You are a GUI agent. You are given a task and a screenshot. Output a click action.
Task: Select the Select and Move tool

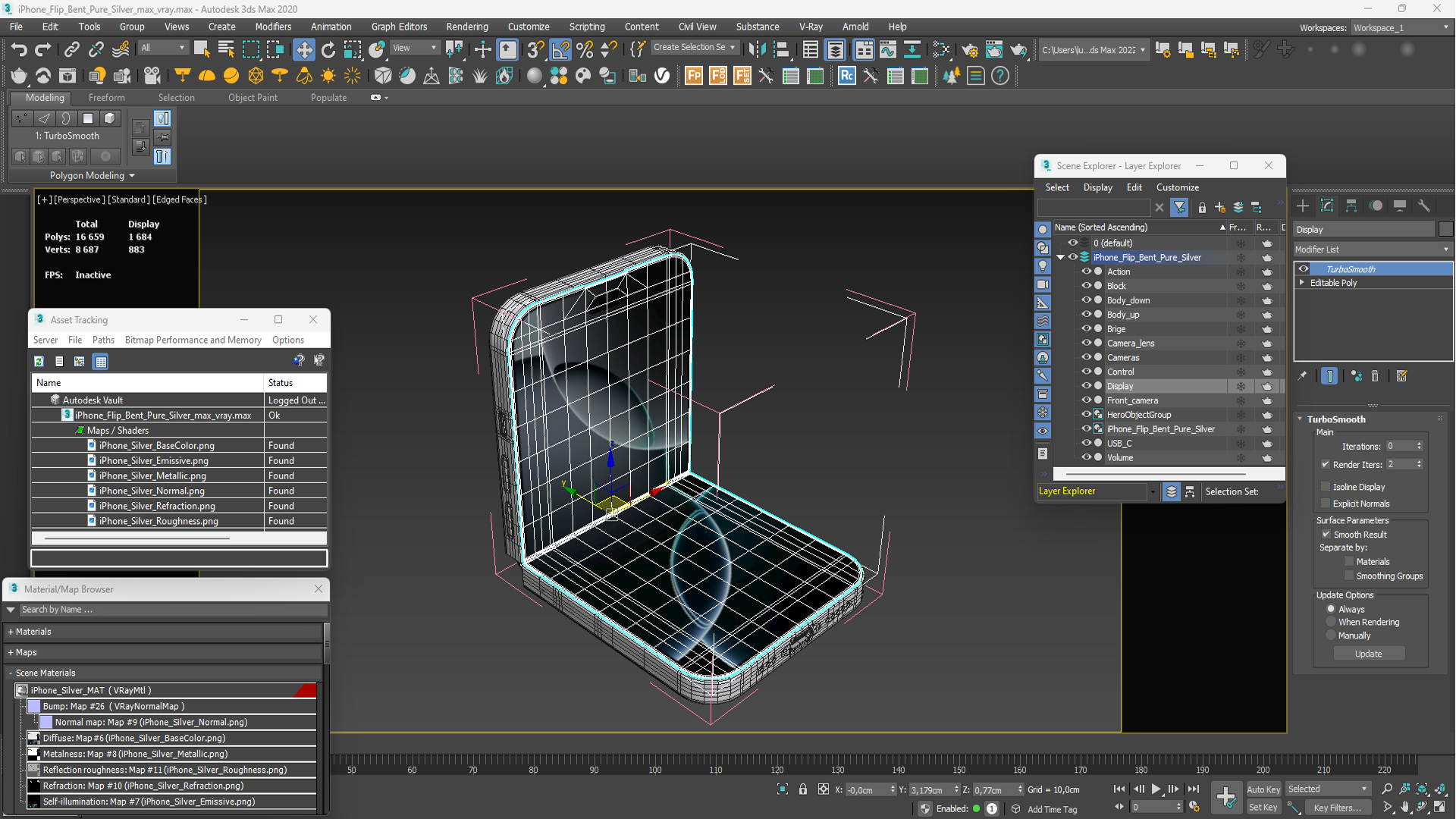point(303,50)
